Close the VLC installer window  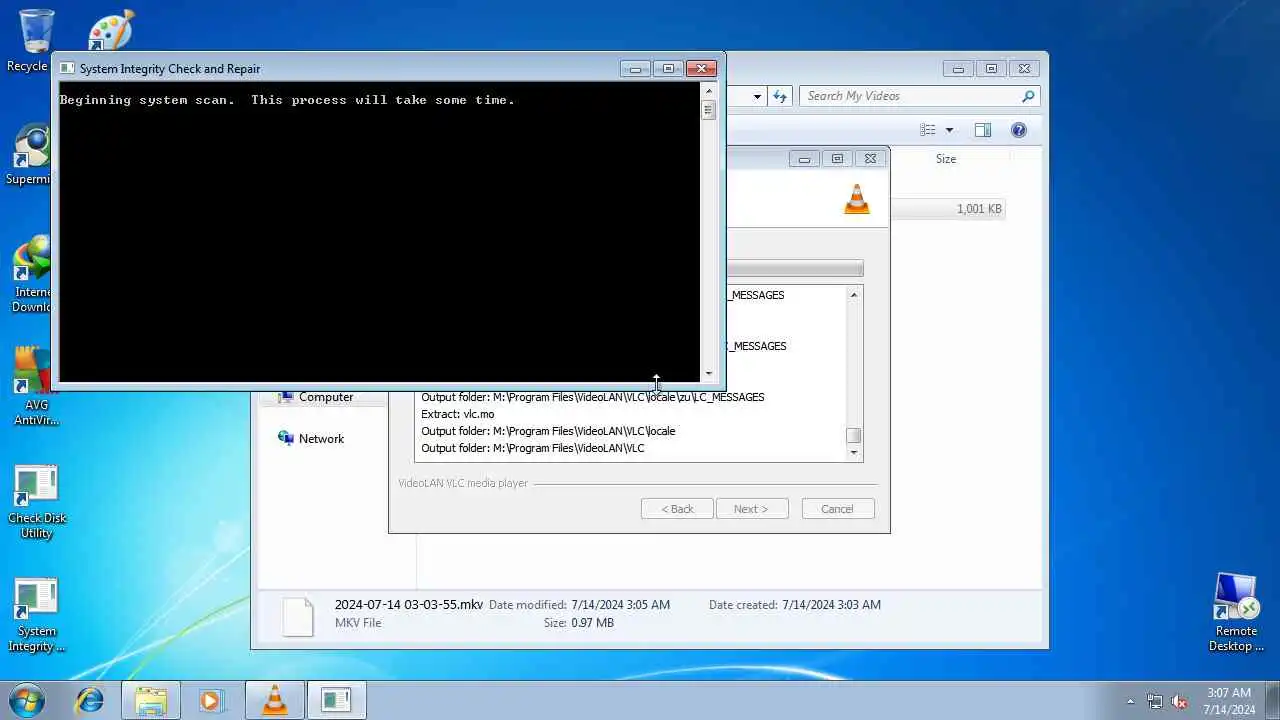click(x=870, y=159)
